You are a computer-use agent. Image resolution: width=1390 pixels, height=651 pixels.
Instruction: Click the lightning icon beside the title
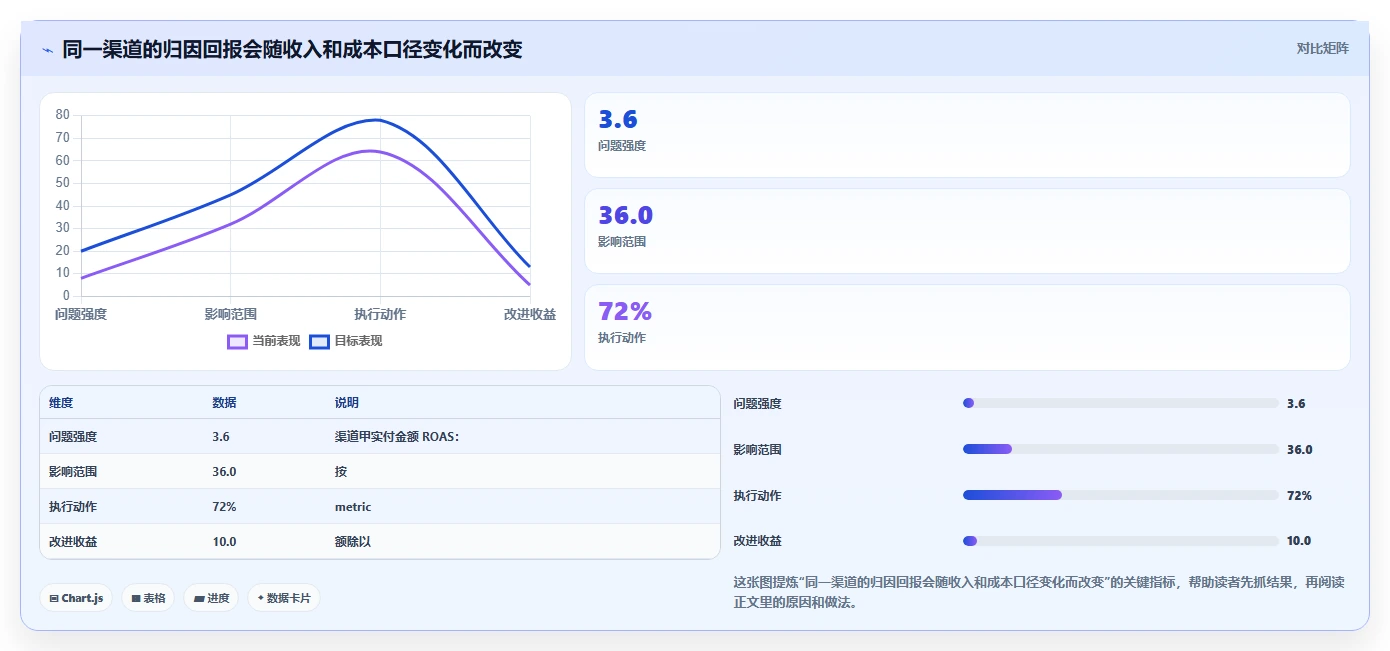[47, 49]
